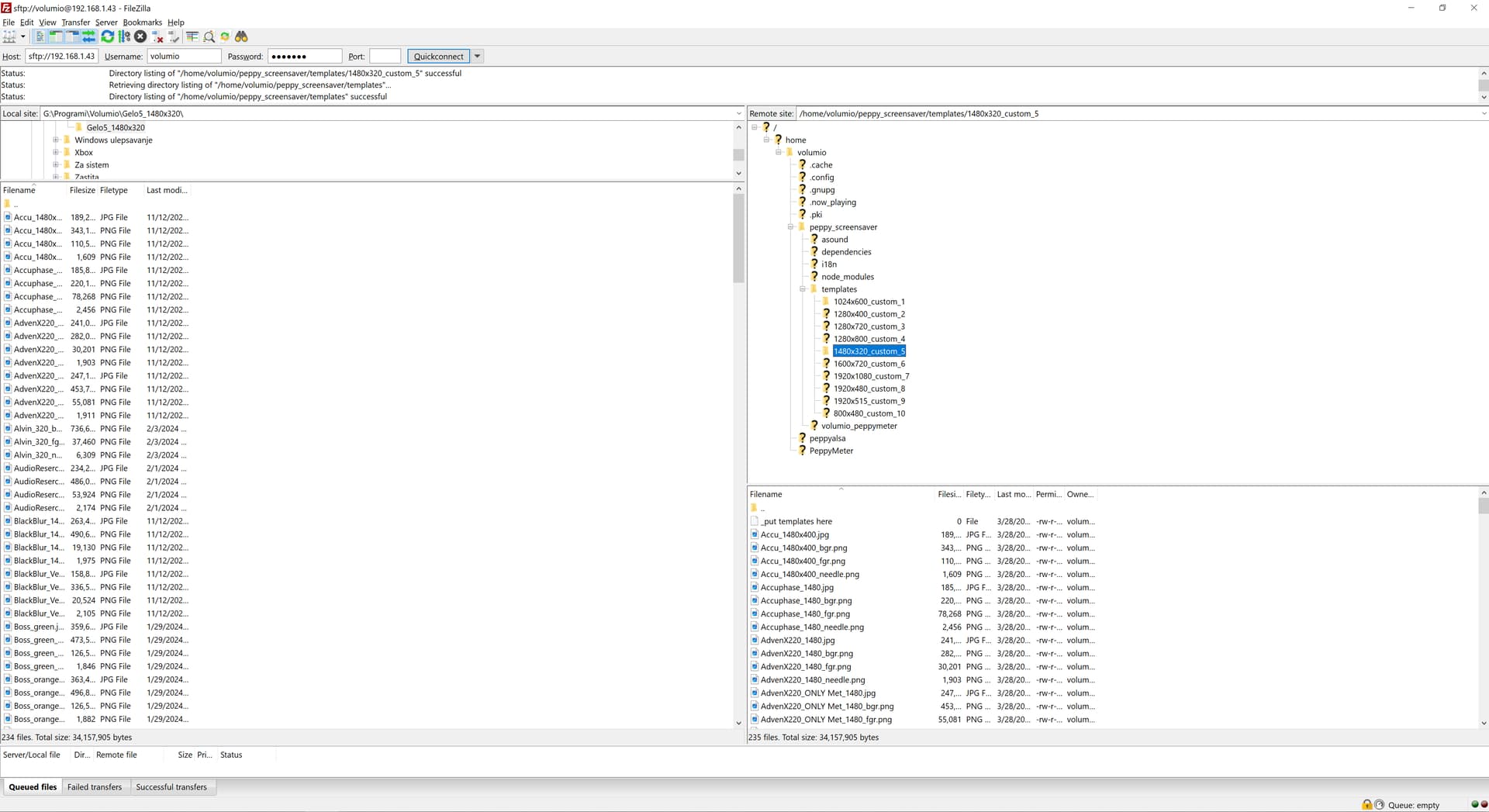This screenshot has height=812, width=1489.
Task: Cancel current operation with black X icon
Action: coord(140,36)
